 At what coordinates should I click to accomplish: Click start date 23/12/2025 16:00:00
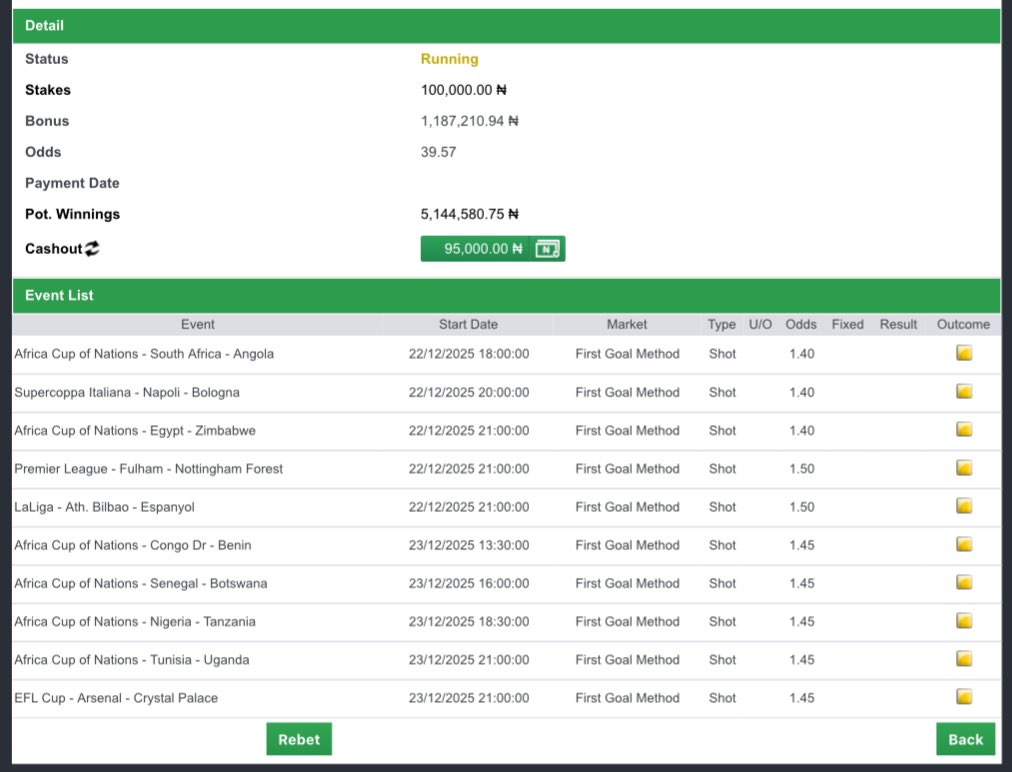pos(469,583)
